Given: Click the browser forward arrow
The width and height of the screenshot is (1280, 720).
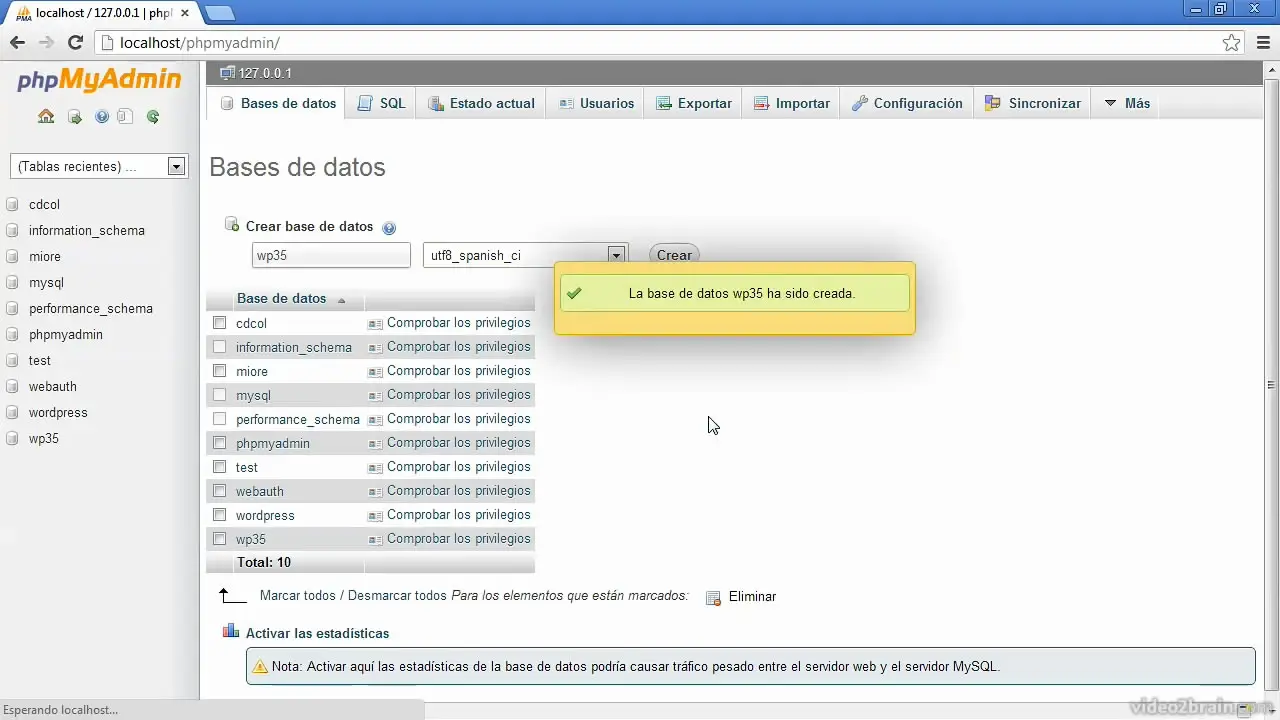Looking at the screenshot, I should [46, 43].
